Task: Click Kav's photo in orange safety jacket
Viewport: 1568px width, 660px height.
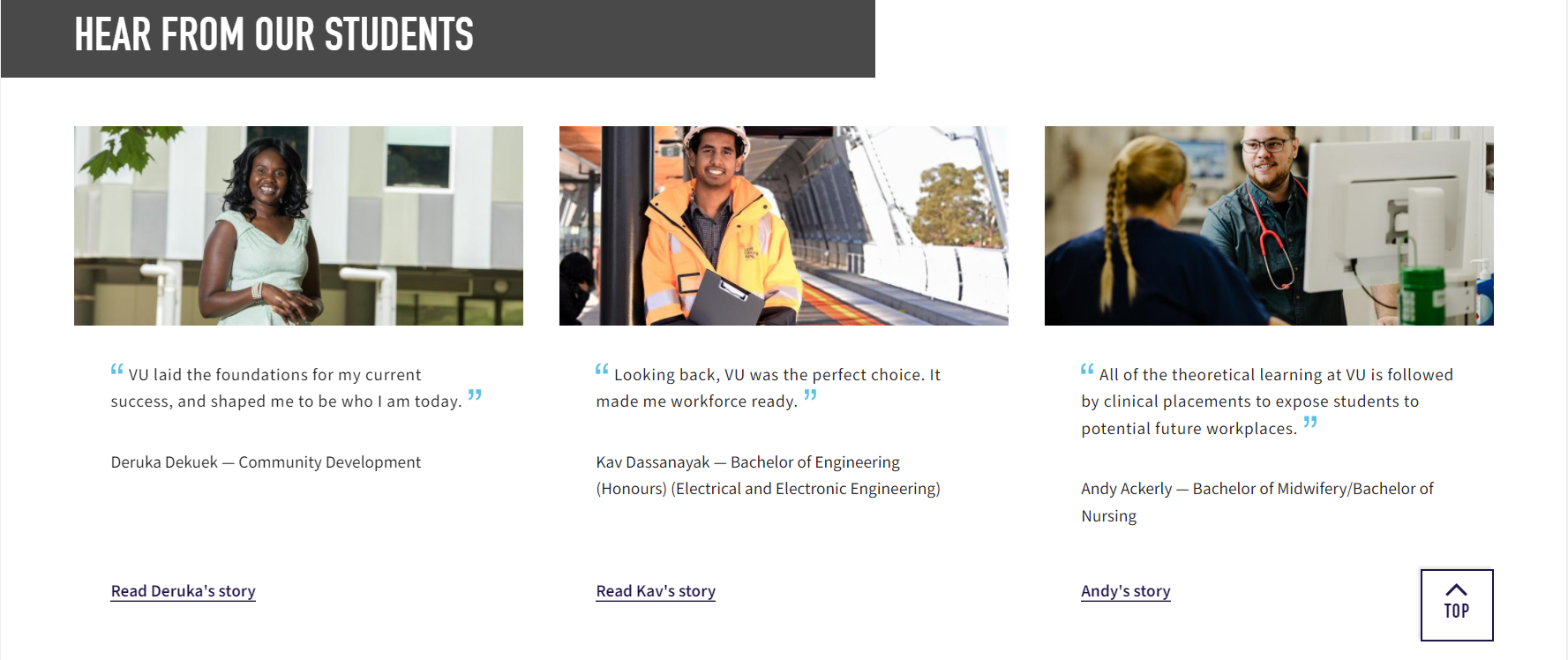Action: (784, 226)
